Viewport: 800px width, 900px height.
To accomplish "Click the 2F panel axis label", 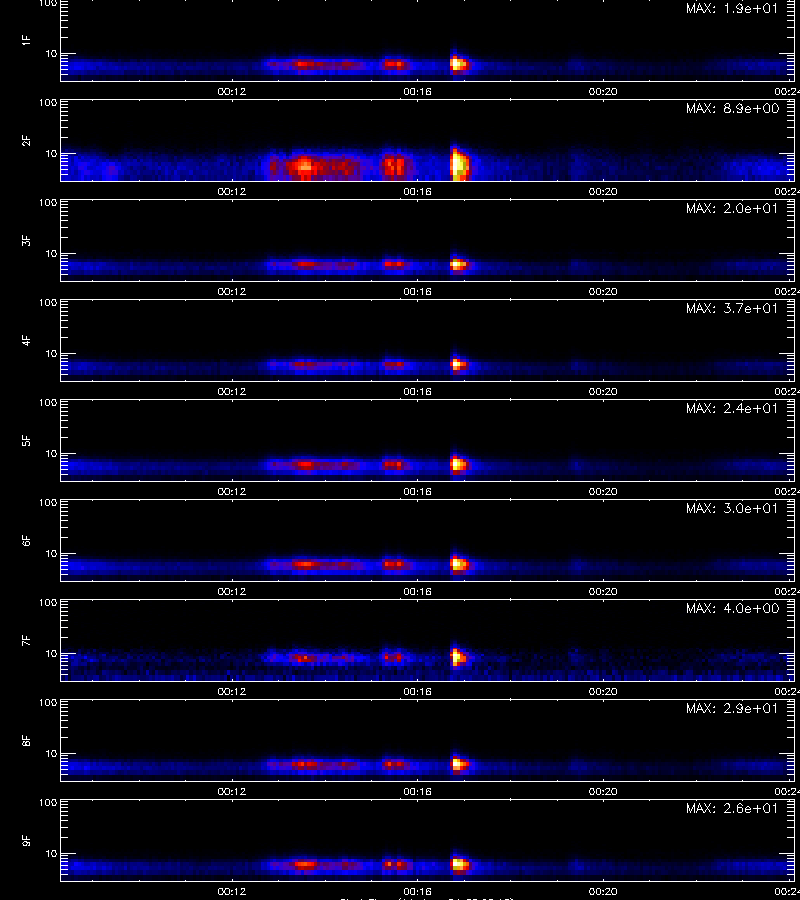I will point(26,140).
